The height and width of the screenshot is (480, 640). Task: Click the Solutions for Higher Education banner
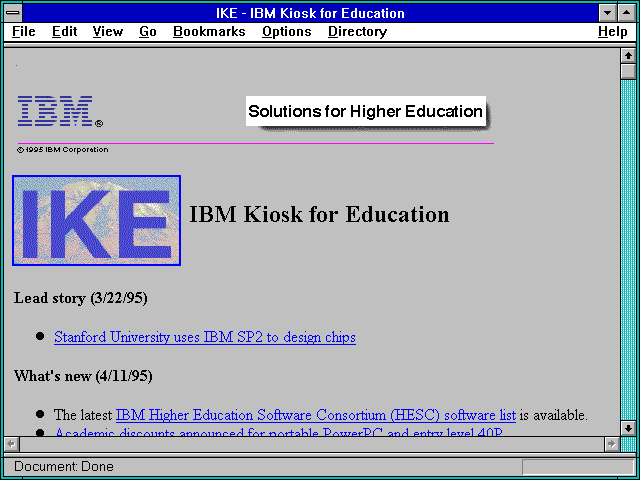[366, 111]
